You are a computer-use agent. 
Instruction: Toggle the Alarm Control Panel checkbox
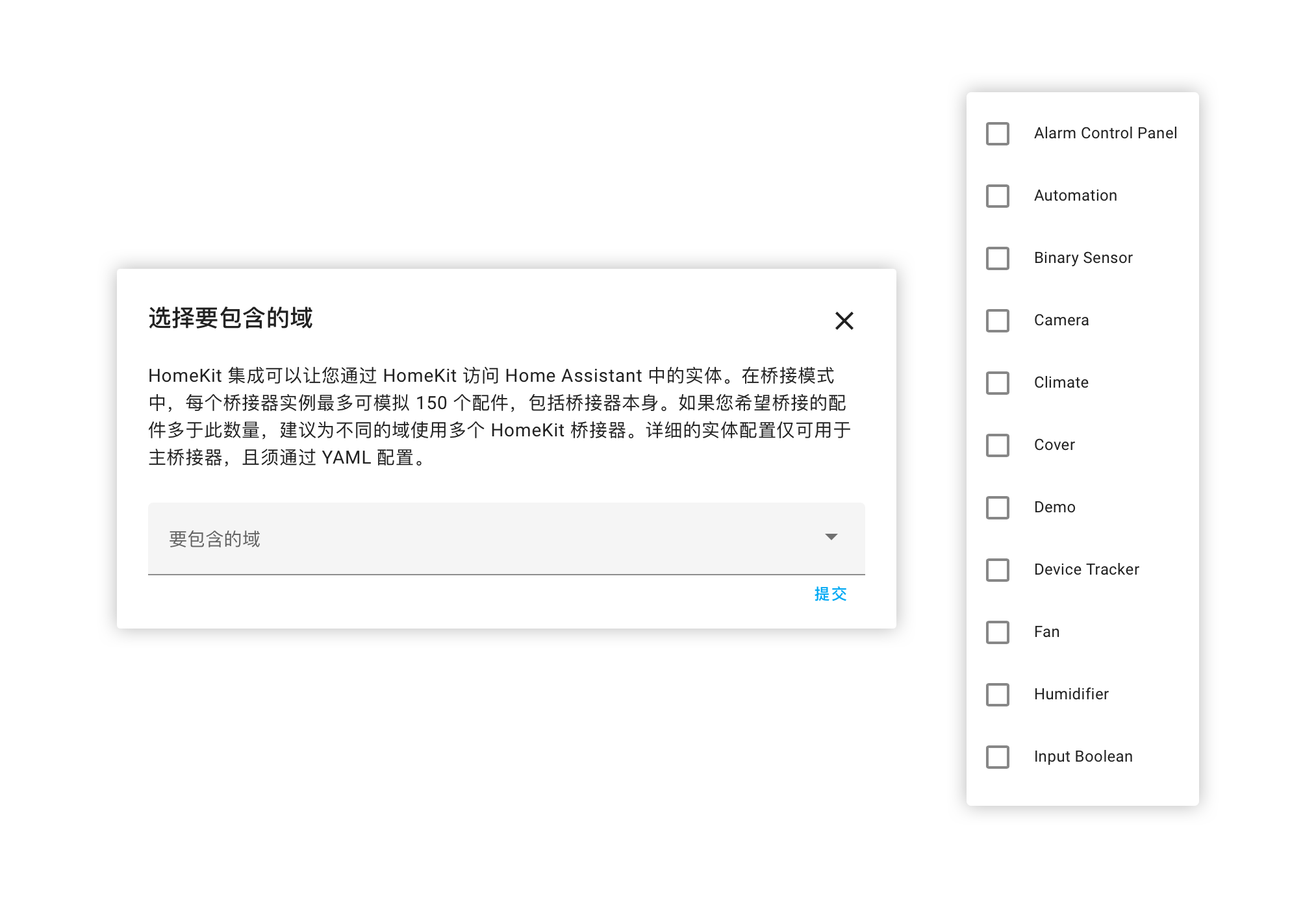[998, 132]
